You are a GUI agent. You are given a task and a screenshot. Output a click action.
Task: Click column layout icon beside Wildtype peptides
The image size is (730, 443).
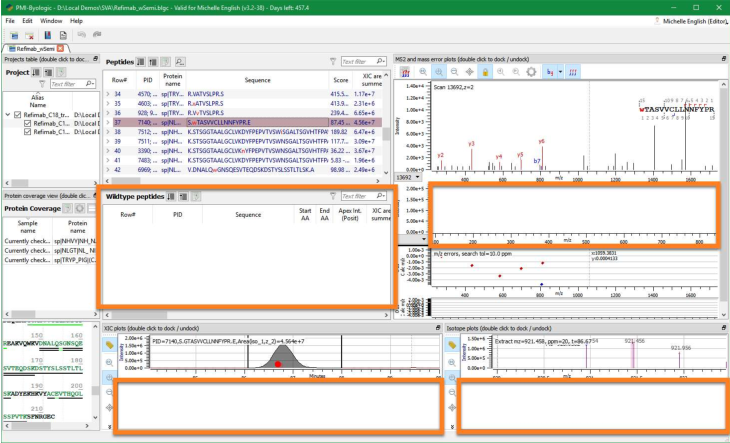point(184,197)
